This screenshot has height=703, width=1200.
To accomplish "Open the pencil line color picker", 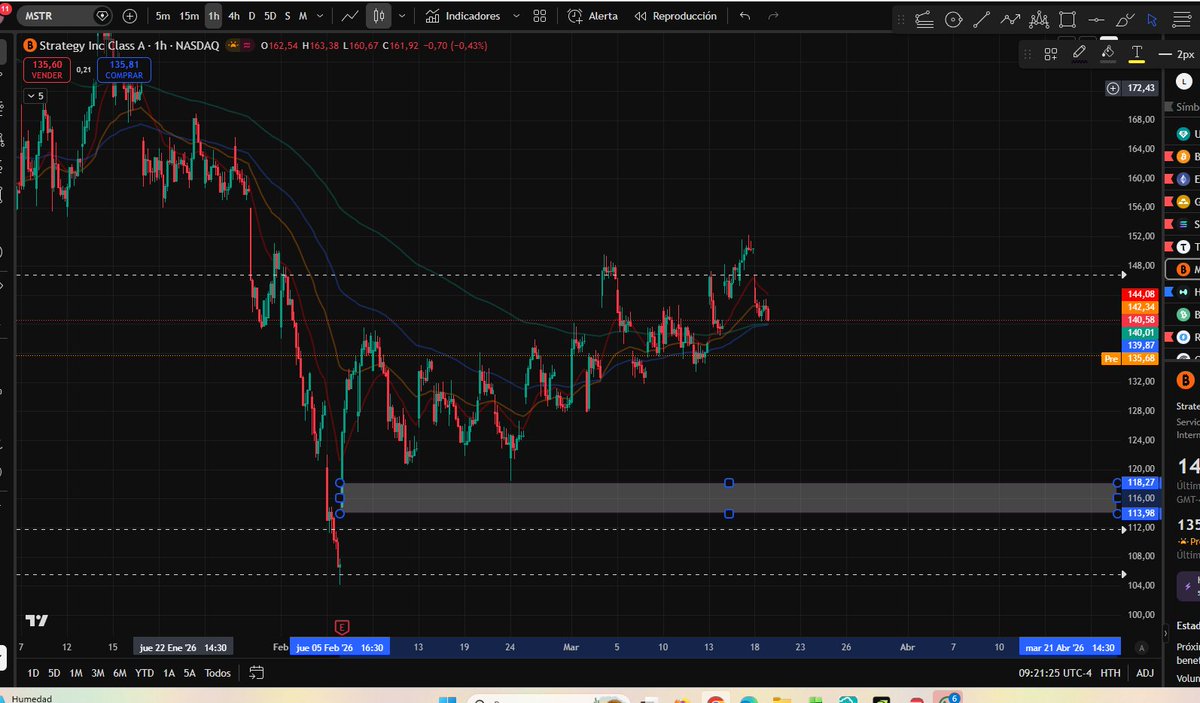I will [1079, 54].
